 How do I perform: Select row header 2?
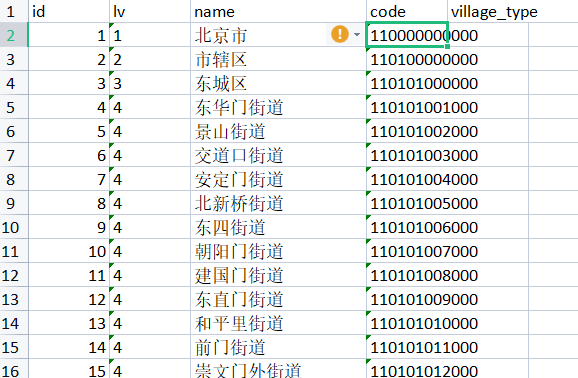pyautogui.click(x=14, y=35)
